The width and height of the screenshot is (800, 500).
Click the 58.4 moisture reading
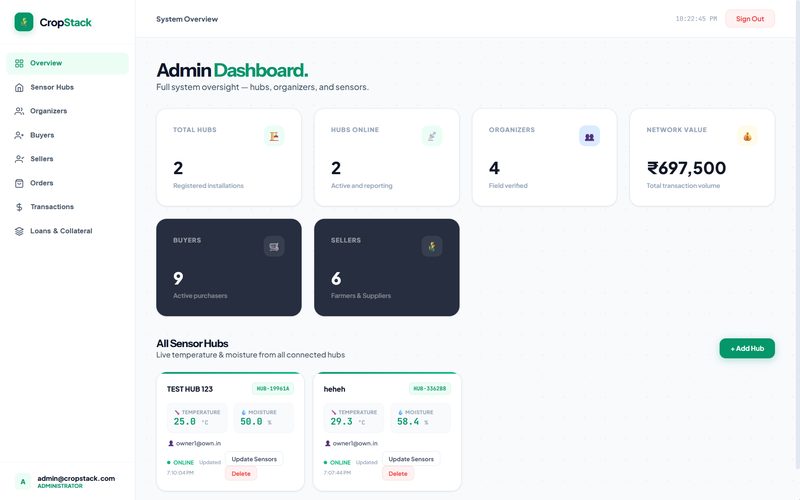[x=408, y=422]
